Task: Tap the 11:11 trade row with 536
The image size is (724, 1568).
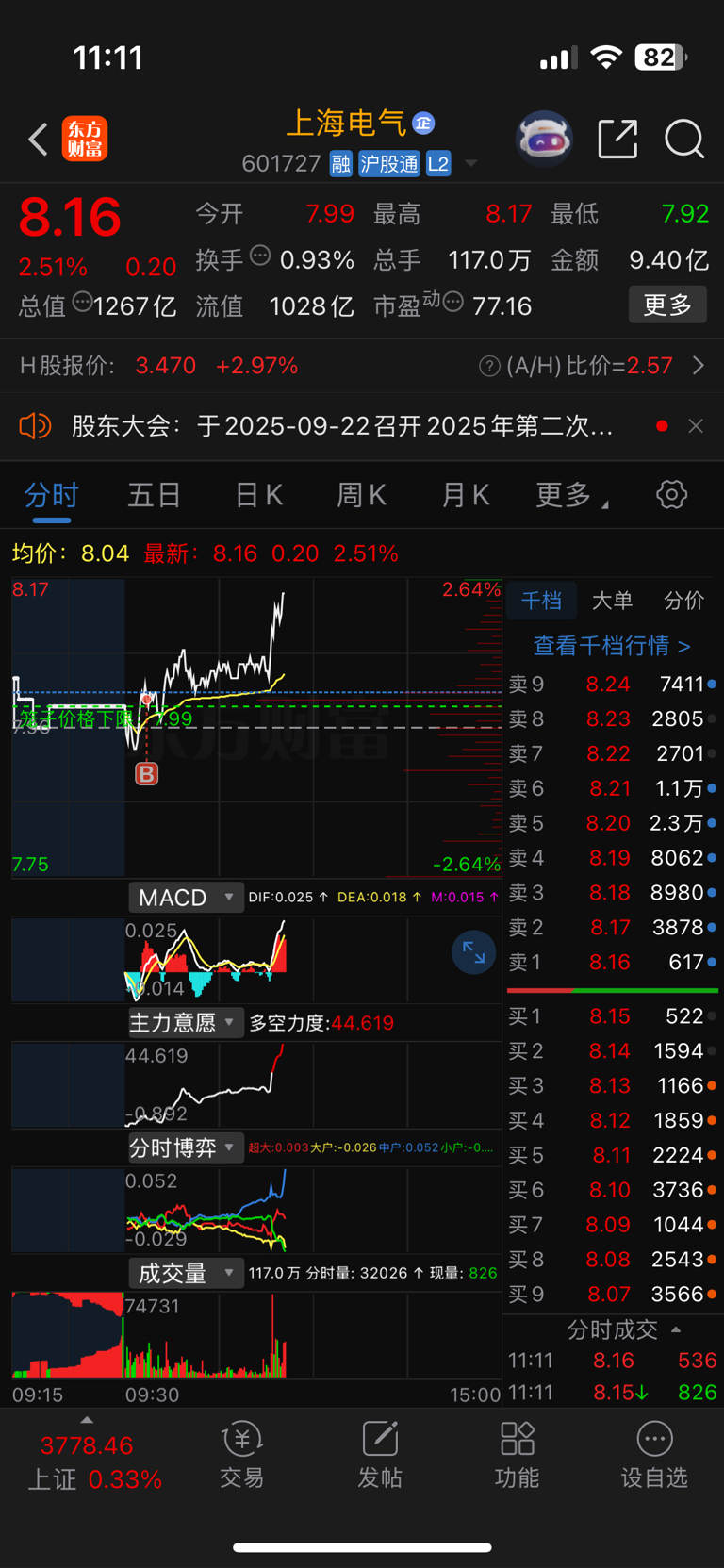Action: (612, 1361)
